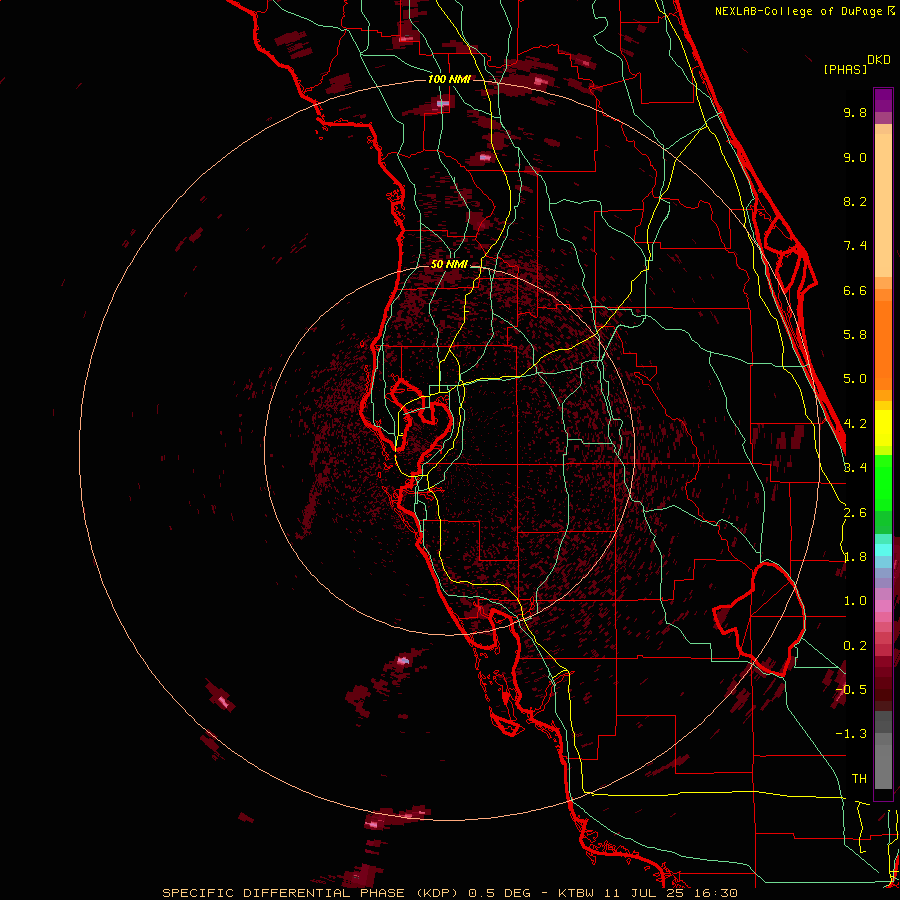Image resolution: width=900 pixels, height=900 pixels.
Task: Click the 9.0 scale value
Action: pos(855,157)
